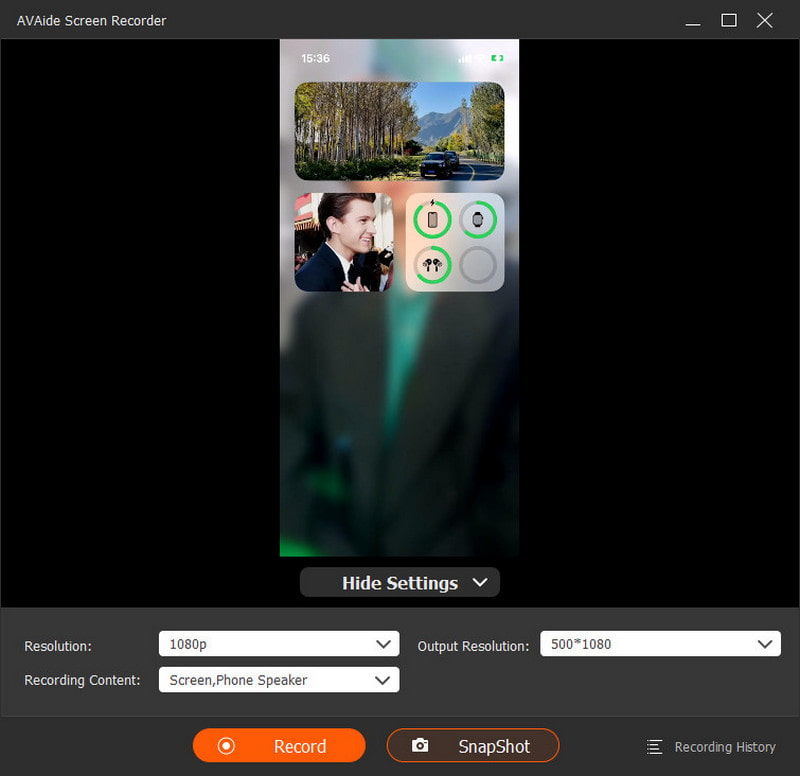Click the portrait photo widget
800x776 pixels.
tap(343, 242)
